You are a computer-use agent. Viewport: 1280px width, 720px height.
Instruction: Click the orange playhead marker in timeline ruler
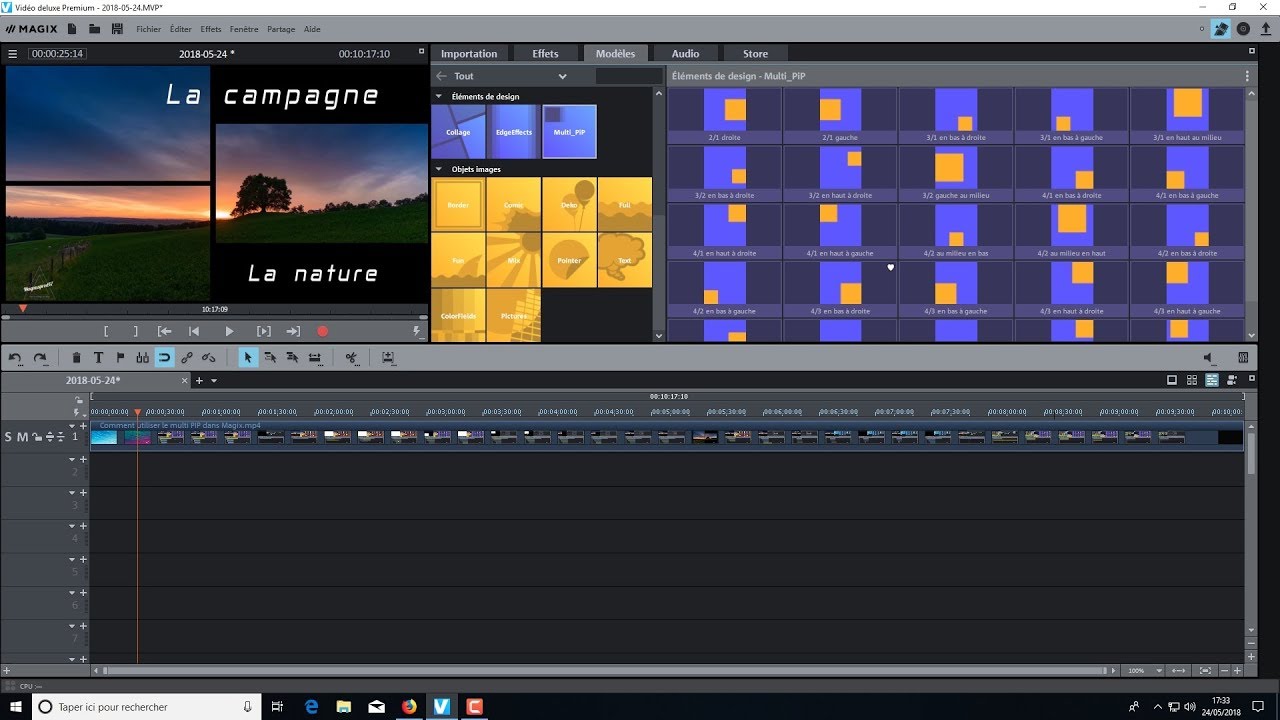click(x=138, y=412)
